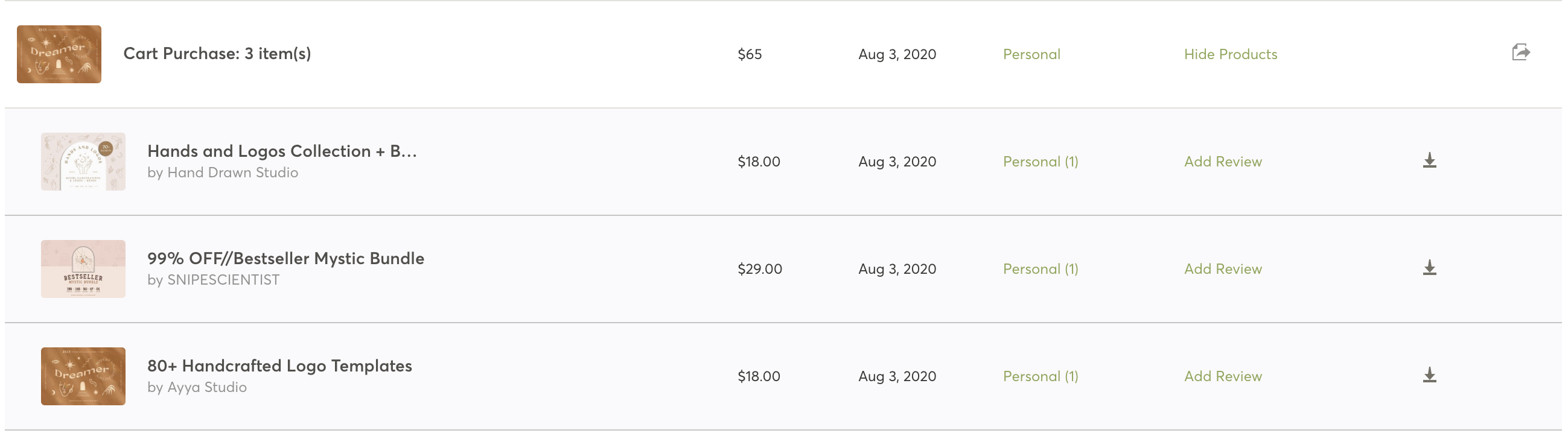Open 80+ Handcrafted Logo Templates title

coord(279,365)
